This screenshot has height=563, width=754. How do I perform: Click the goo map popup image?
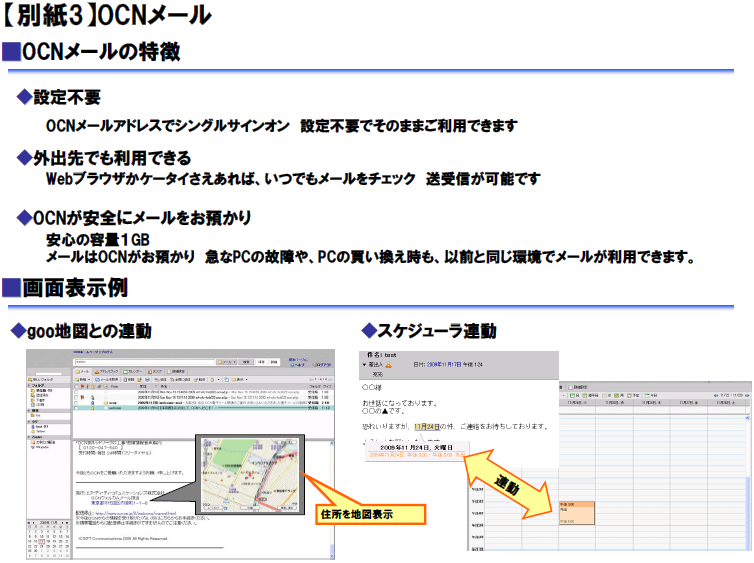[250, 475]
